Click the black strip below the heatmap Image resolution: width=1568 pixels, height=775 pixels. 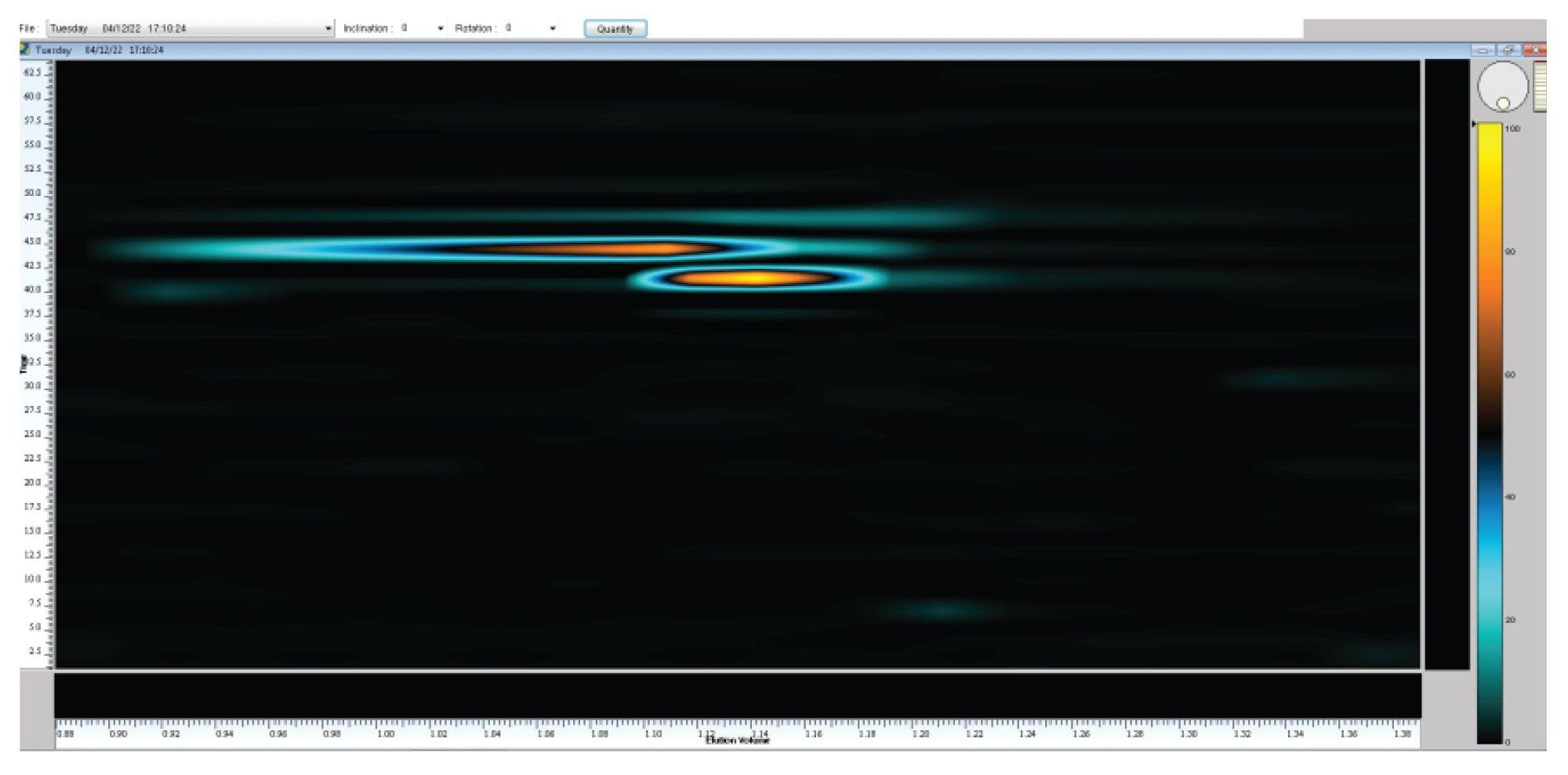(x=737, y=695)
